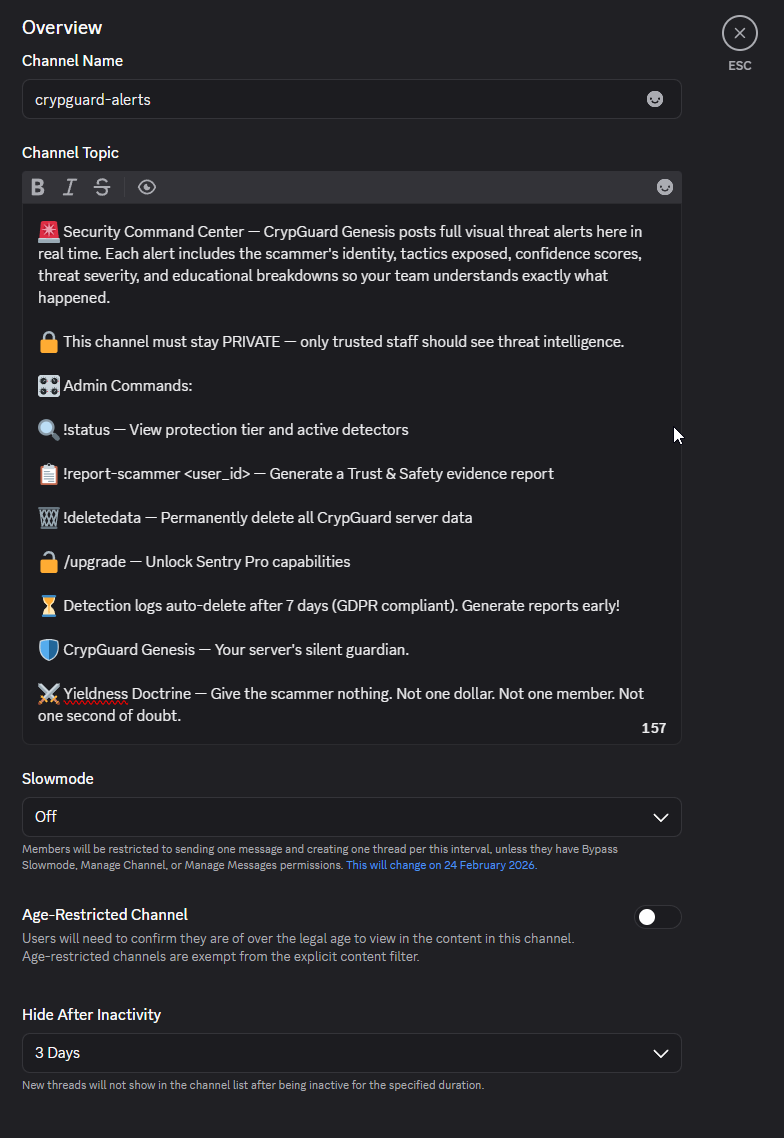This screenshot has width=784, height=1138.
Task: Click the misspelled word 'Yieldness' in topic
Action: coord(98,693)
